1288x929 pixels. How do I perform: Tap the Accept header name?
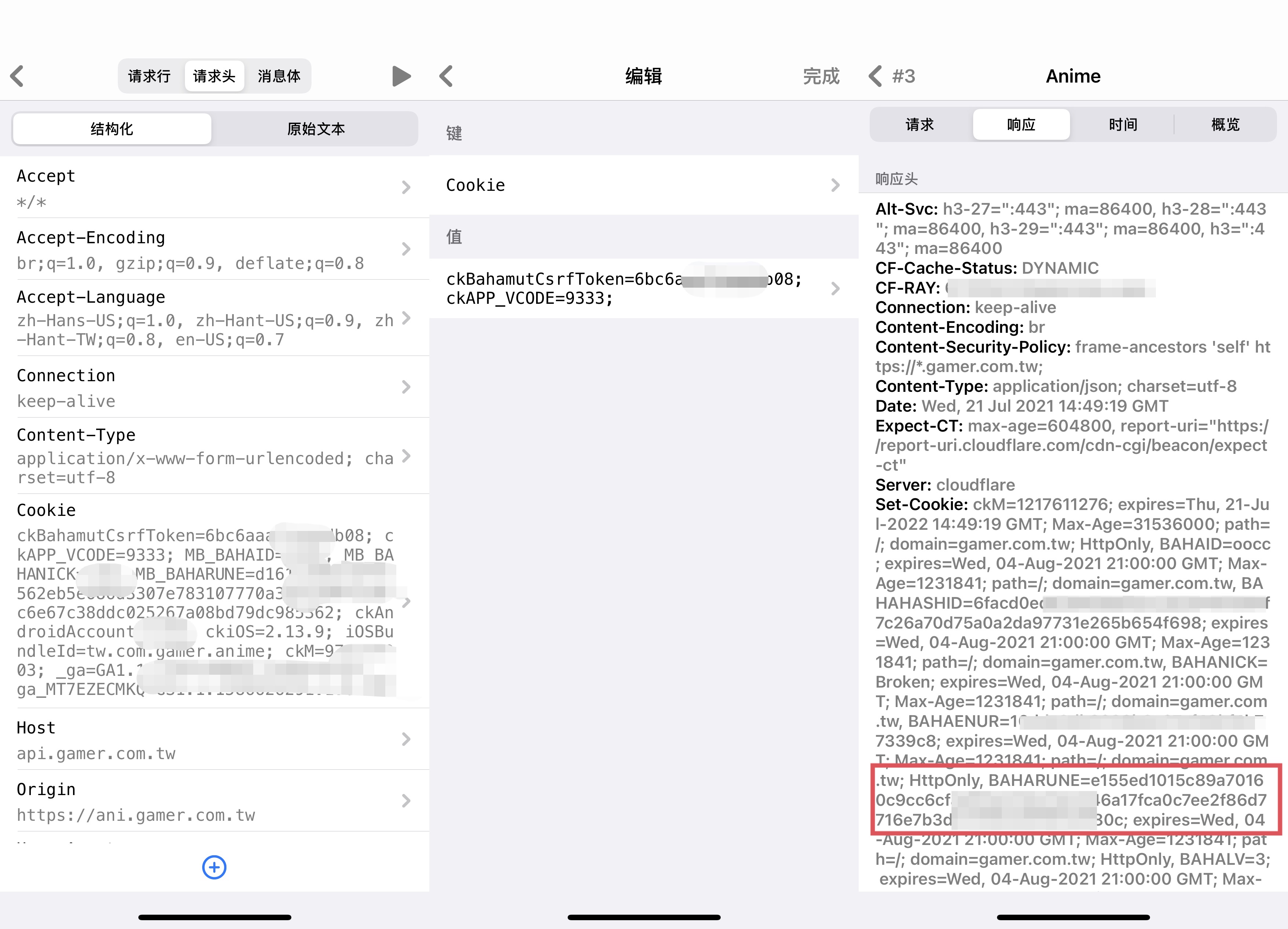click(46, 176)
